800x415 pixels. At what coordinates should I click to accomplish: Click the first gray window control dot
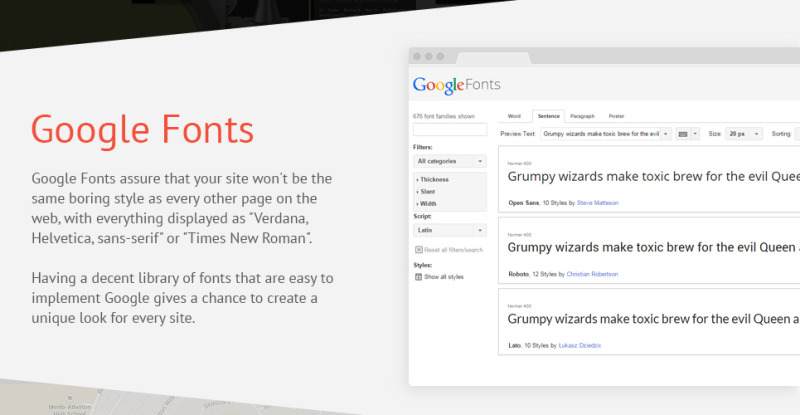(x=417, y=56)
